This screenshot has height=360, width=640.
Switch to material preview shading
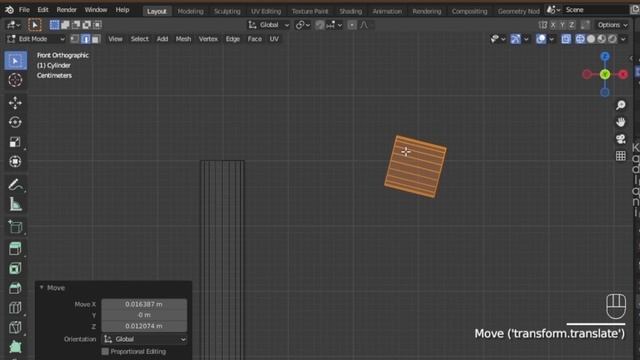point(601,39)
